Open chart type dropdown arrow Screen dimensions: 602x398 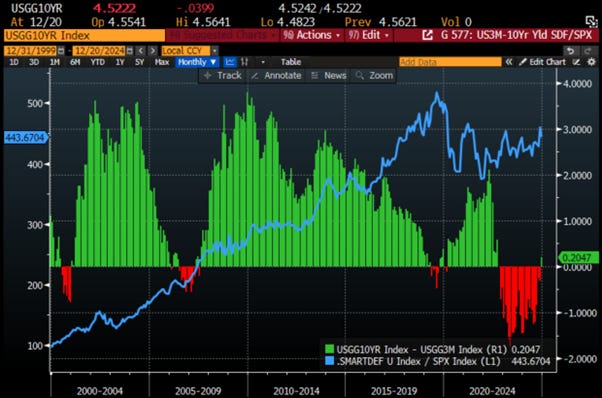click(x=263, y=62)
